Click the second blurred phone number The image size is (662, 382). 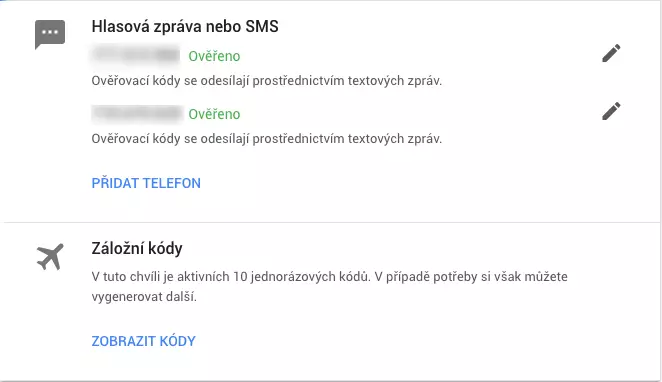[x=137, y=114]
